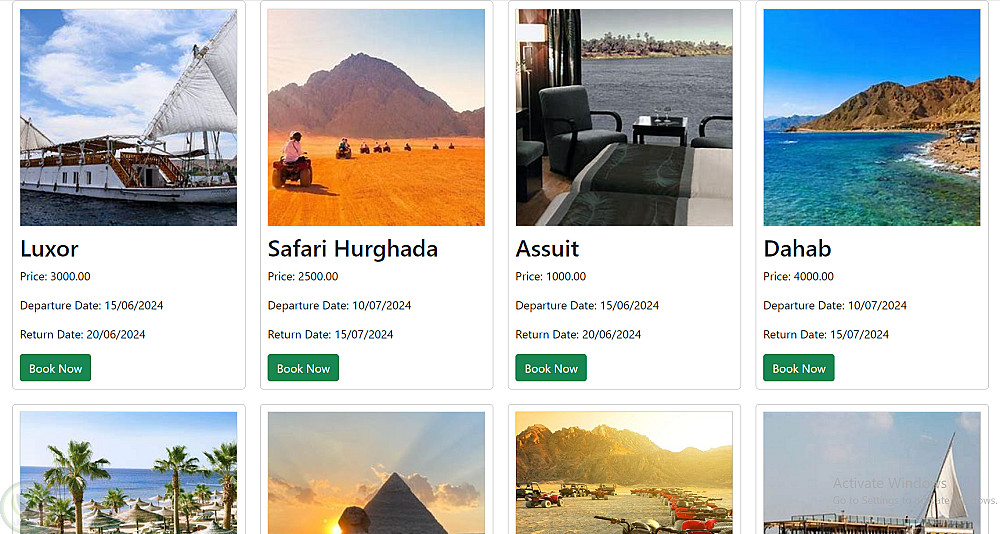Book the Dahab trip
The width and height of the screenshot is (1000, 534).
point(798,368)
